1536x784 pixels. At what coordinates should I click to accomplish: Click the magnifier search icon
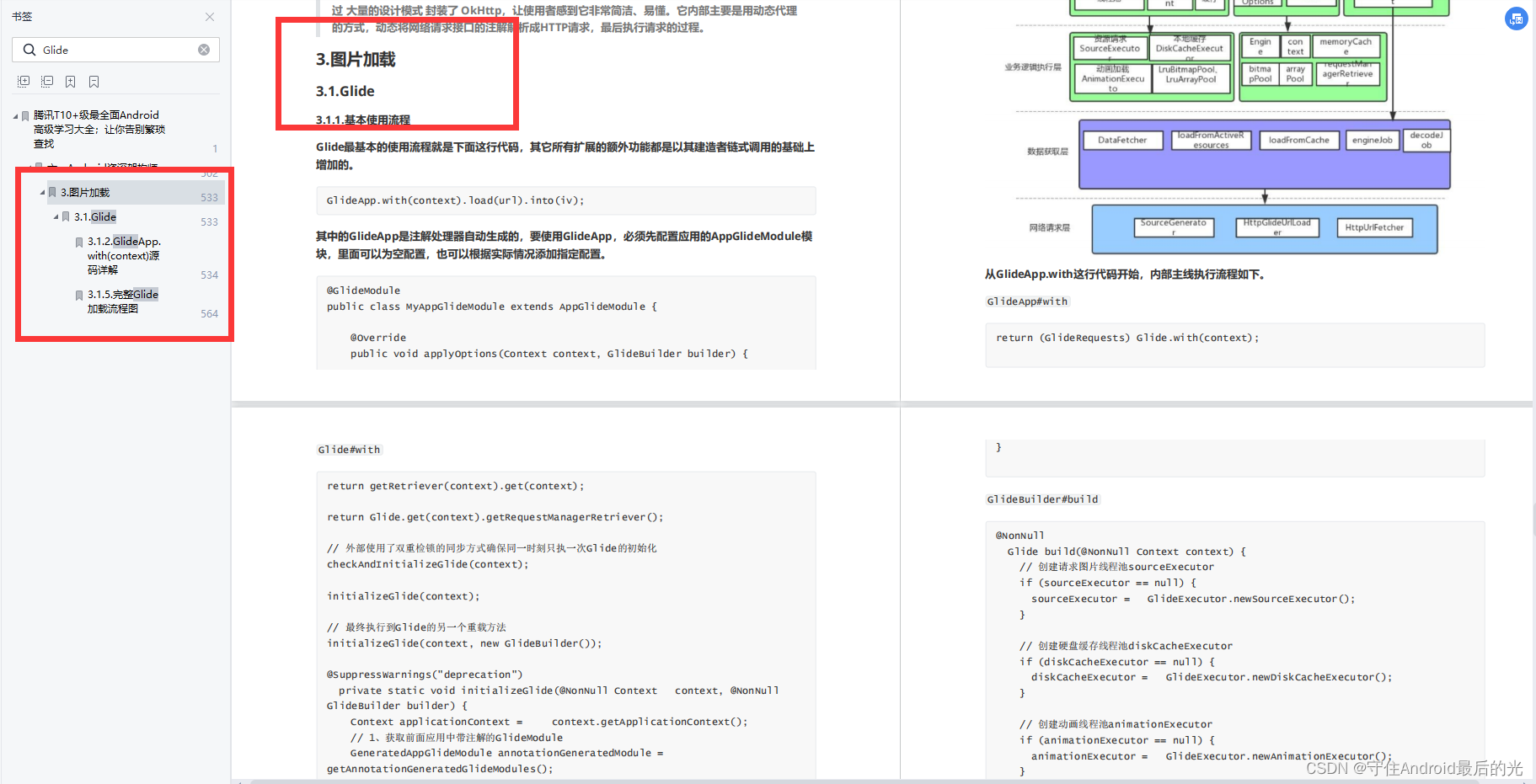(x=29, y=50)
